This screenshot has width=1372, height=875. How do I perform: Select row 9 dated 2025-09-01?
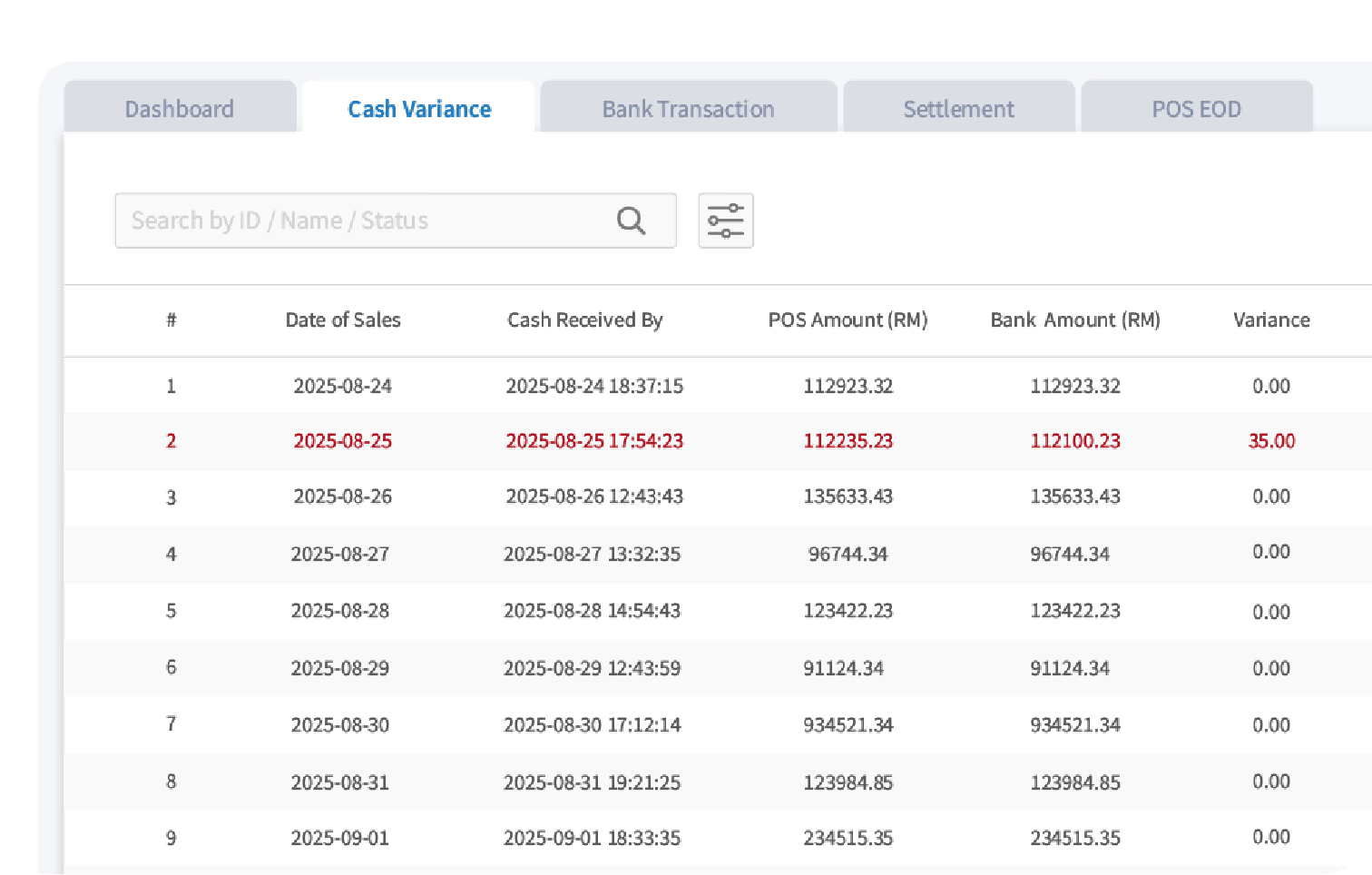click(718, 838)
